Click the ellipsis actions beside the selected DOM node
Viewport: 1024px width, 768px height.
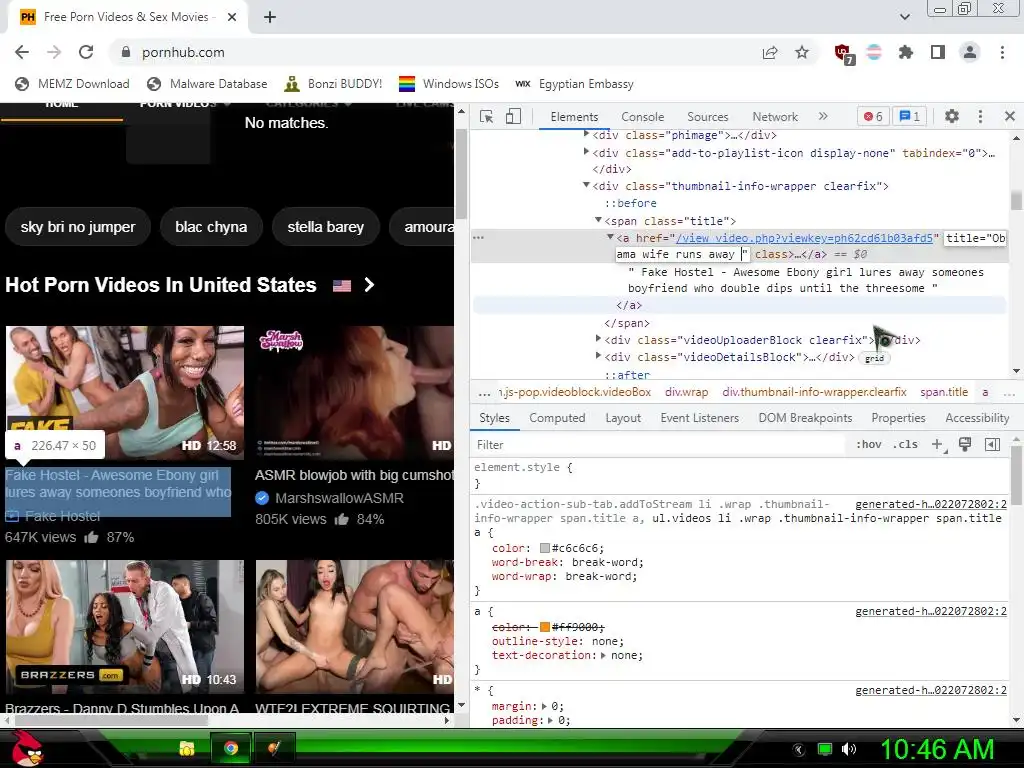[479, 238]
